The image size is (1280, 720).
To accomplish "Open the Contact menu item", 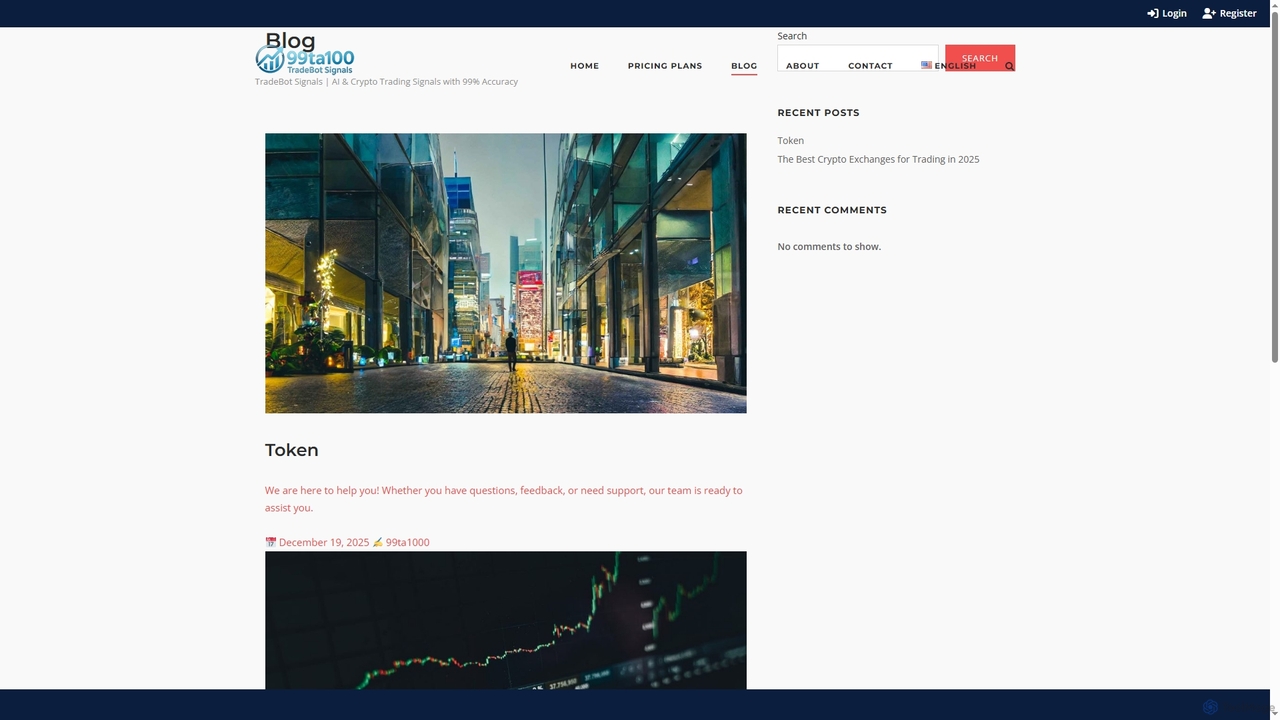I will 870,66.
